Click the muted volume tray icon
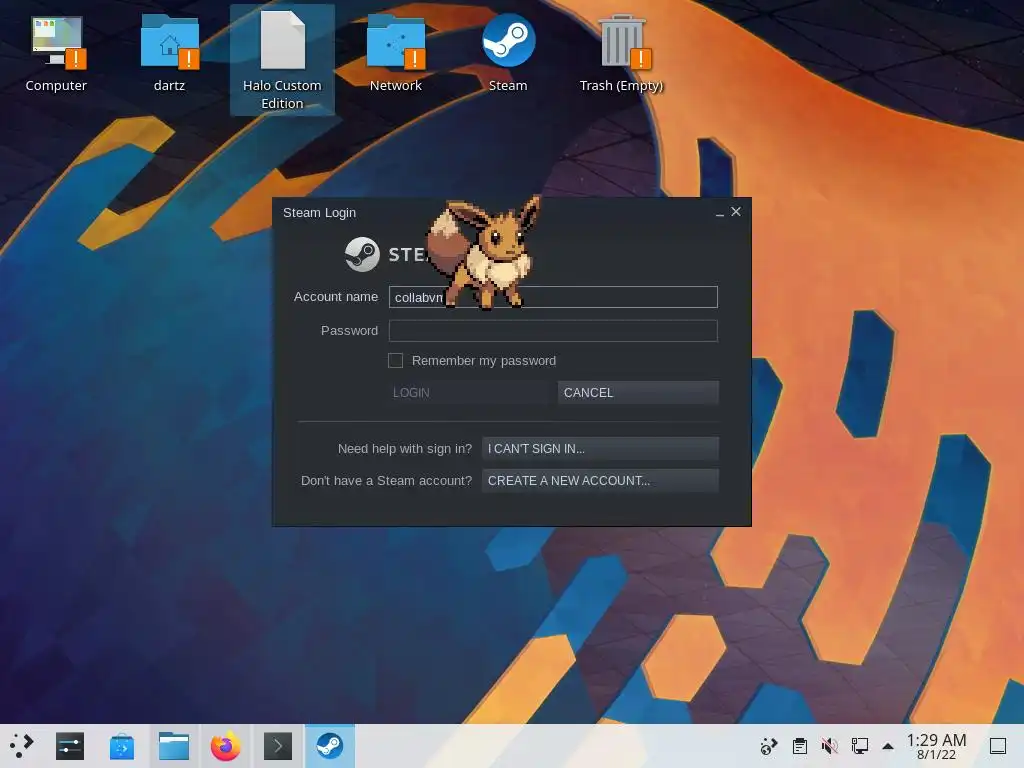1024x768 pixels. click(829, 746)
